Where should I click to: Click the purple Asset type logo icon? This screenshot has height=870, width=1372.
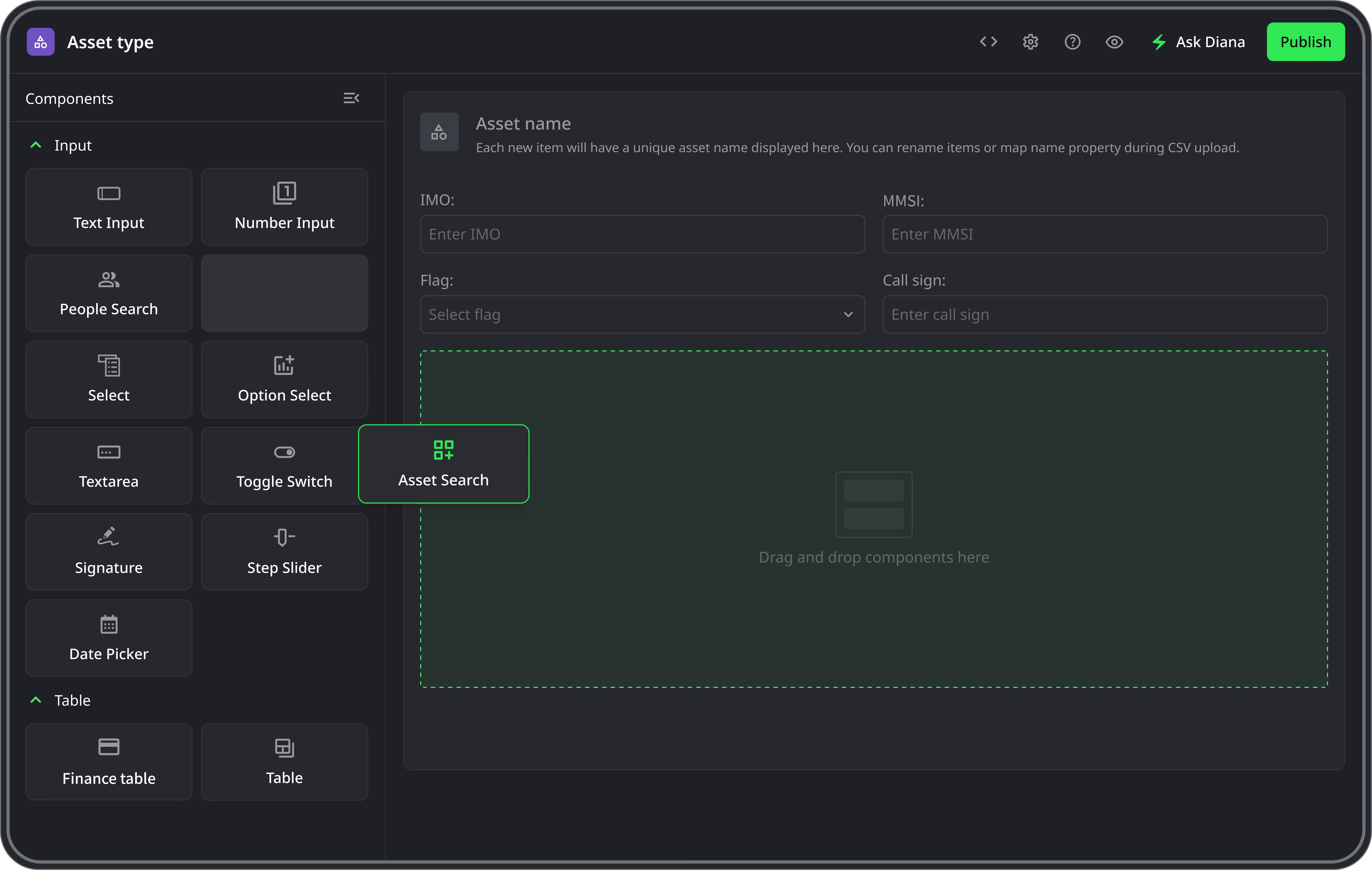(40, 42)
